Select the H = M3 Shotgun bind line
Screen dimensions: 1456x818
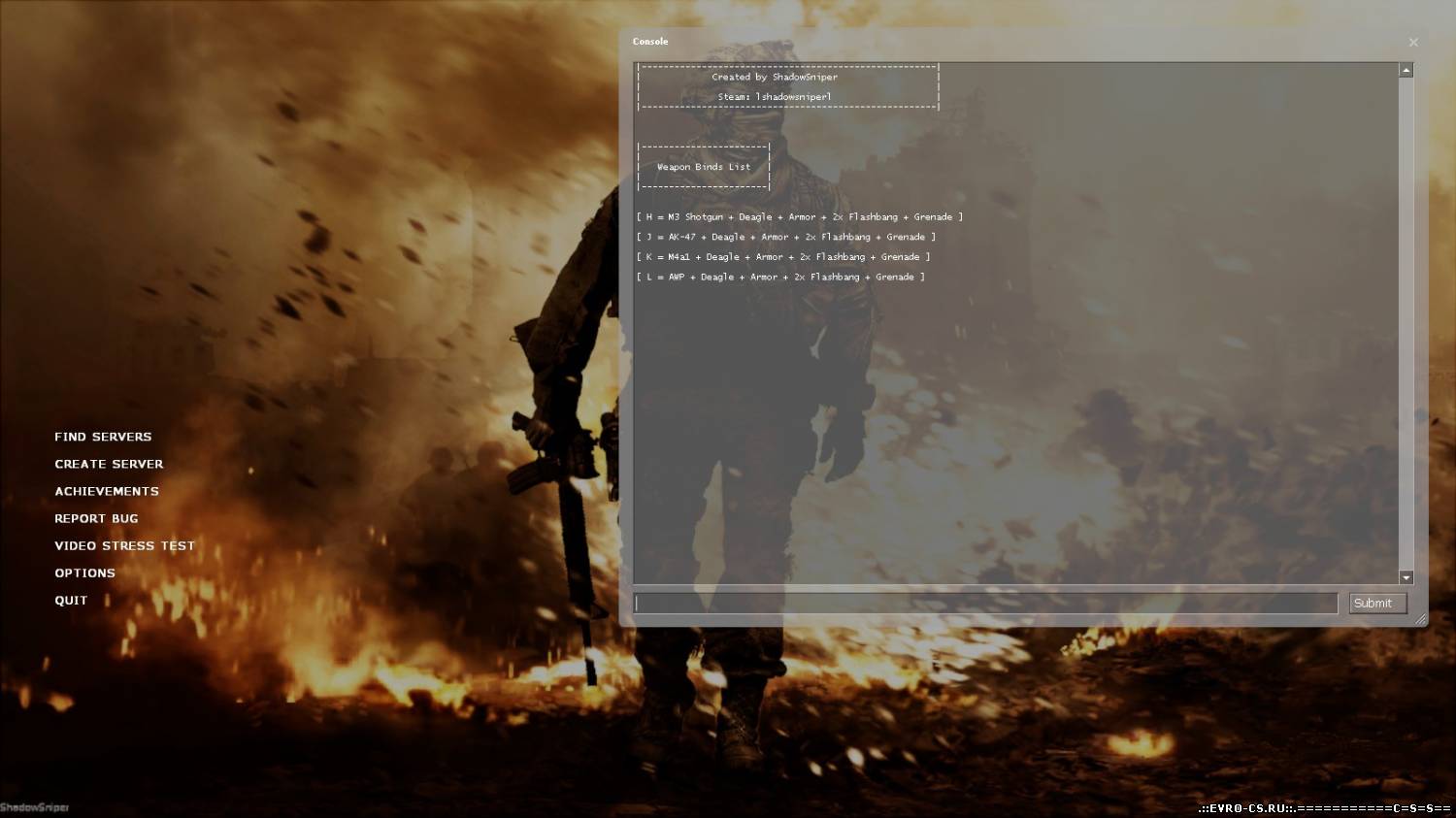(x=800, y=217)
